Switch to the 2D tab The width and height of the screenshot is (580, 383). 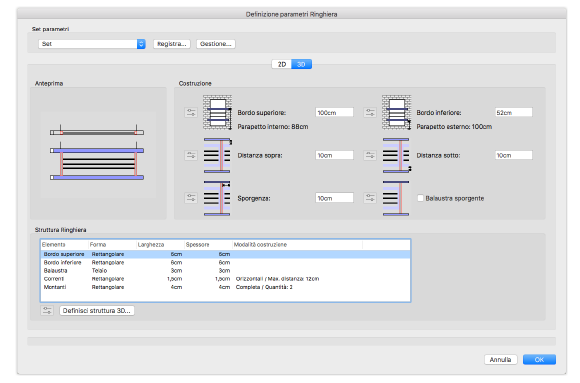[x=282, y=64]
